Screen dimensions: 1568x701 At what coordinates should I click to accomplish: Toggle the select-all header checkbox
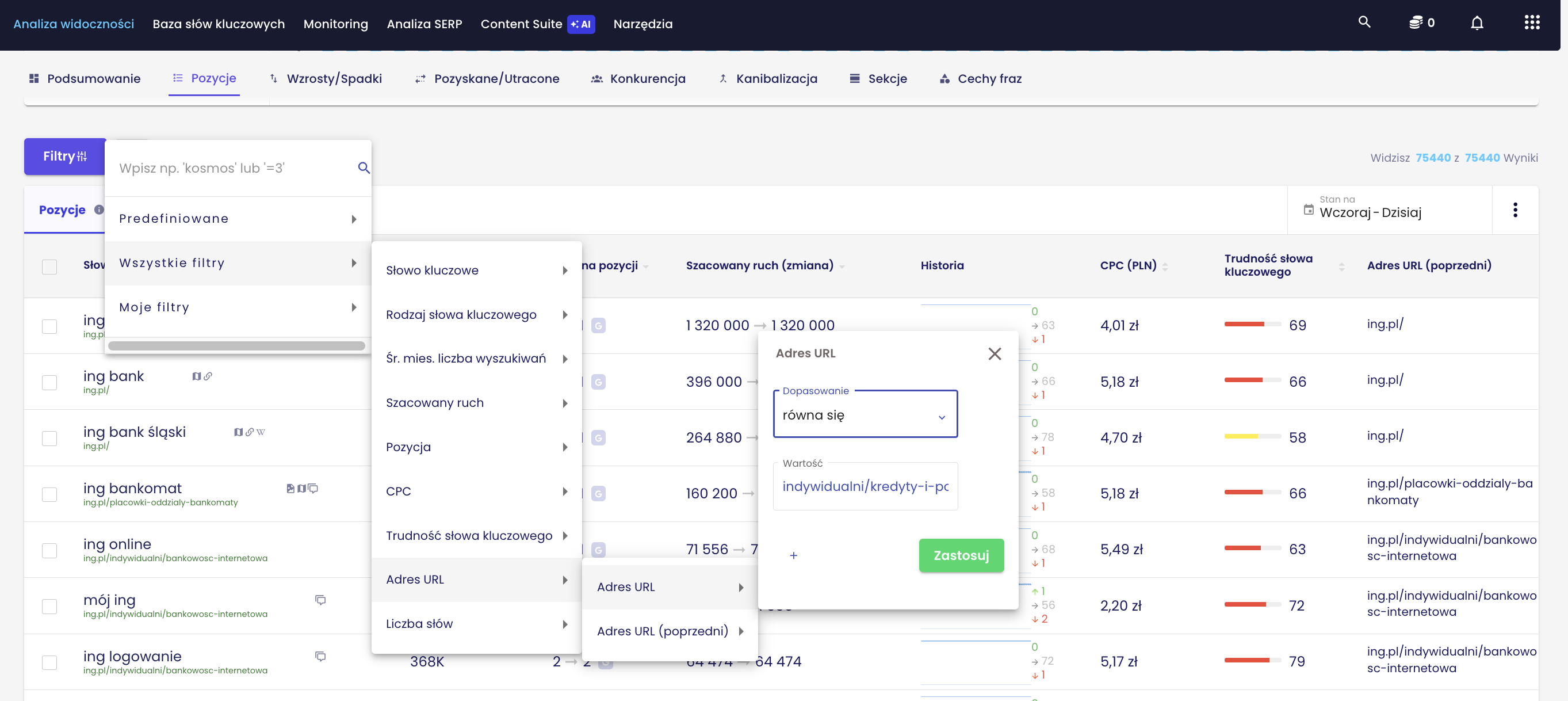tap(49, 266)
